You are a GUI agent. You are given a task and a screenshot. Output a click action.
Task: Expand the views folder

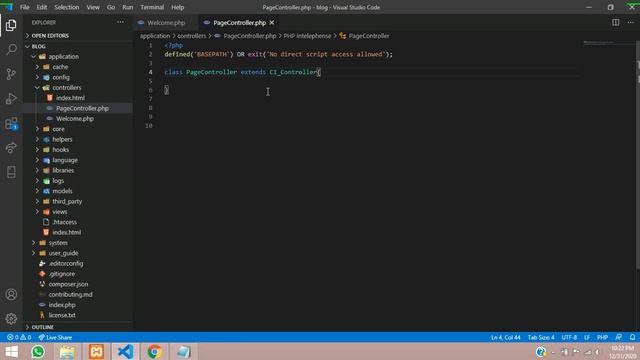[x=60, y=212]
